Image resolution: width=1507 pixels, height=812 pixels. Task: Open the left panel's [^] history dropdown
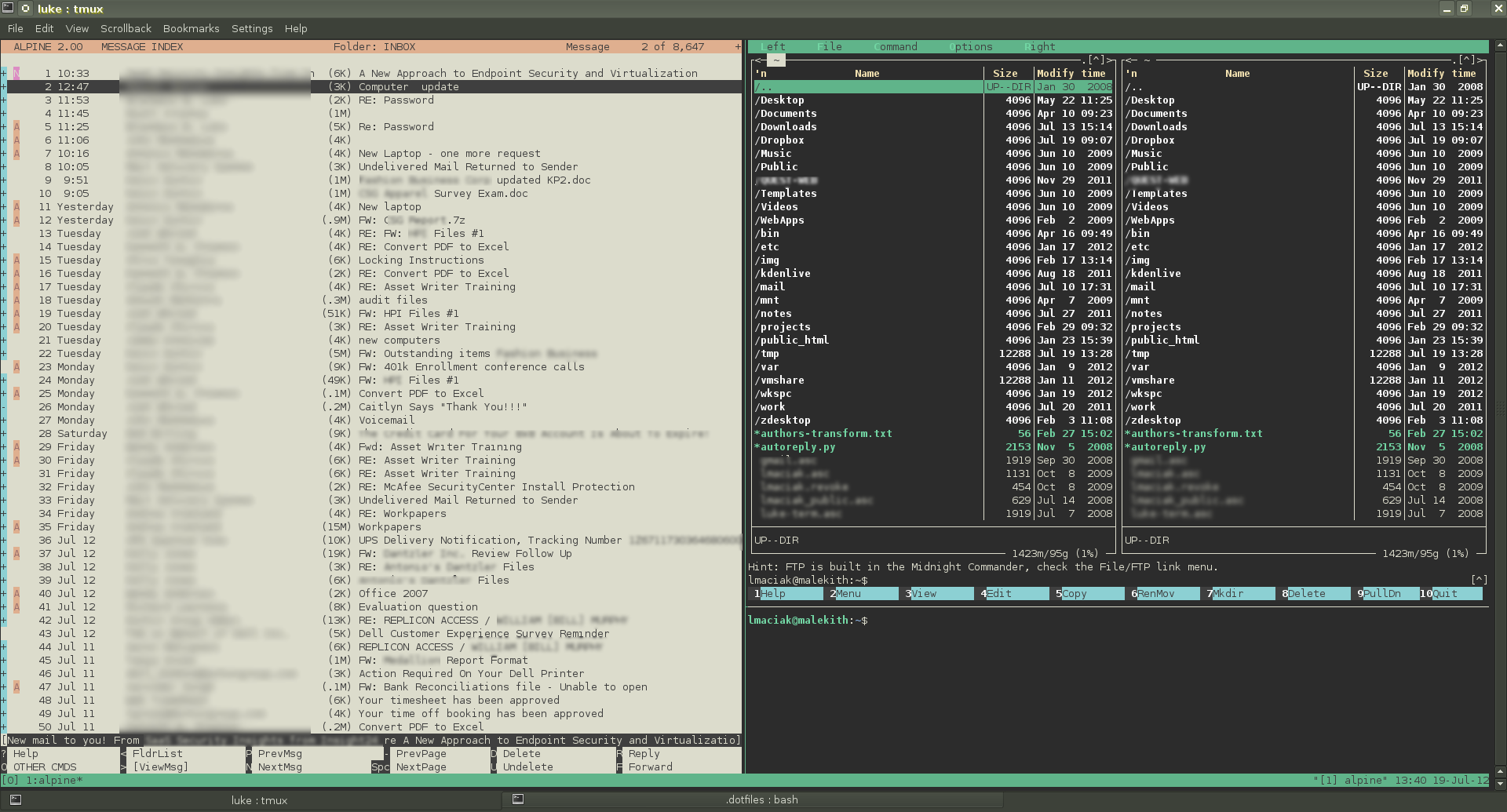(1096, 60)
